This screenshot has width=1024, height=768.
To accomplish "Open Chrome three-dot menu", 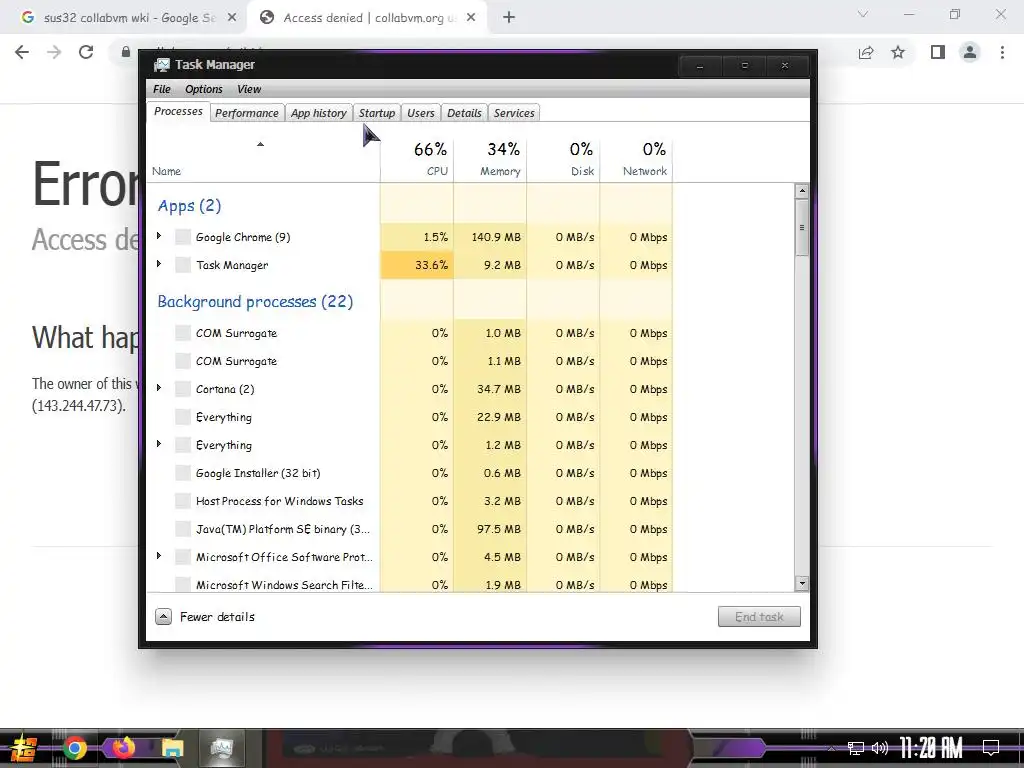I will (x=1002, y=52).
